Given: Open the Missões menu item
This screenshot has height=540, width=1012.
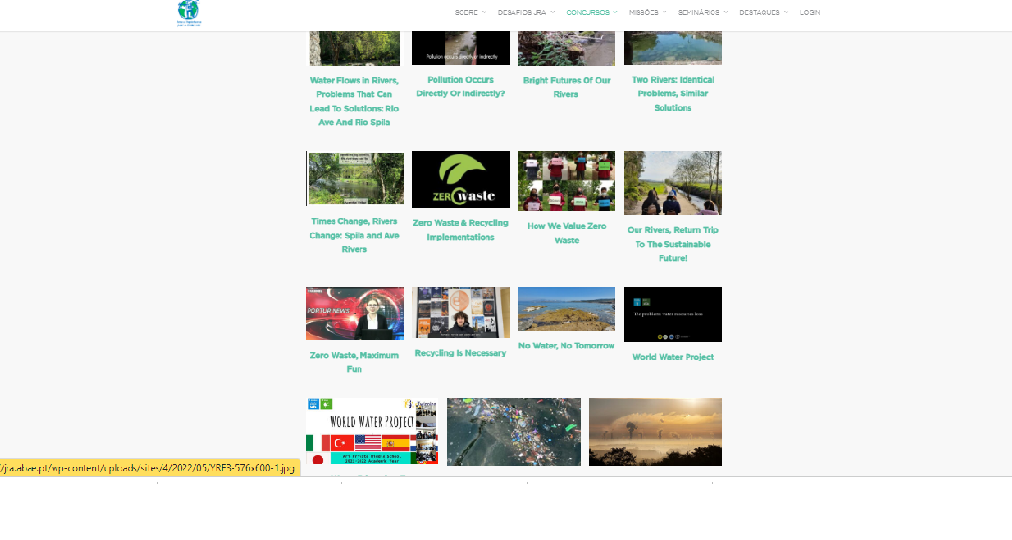Looking at the screenshot, I should tap(646, 12).
